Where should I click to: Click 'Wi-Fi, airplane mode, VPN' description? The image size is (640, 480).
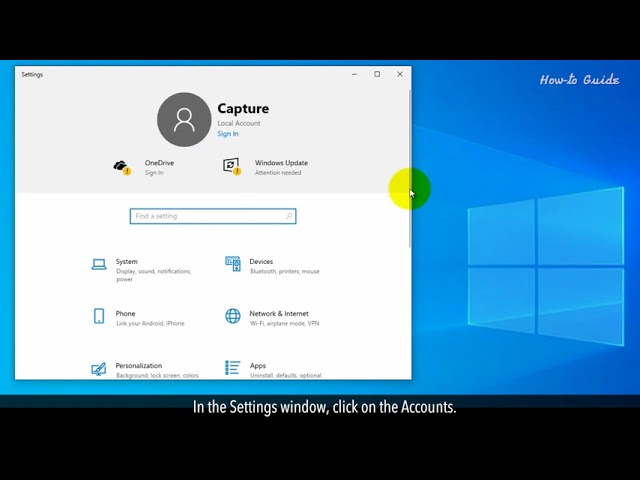[x=284, y=323]
